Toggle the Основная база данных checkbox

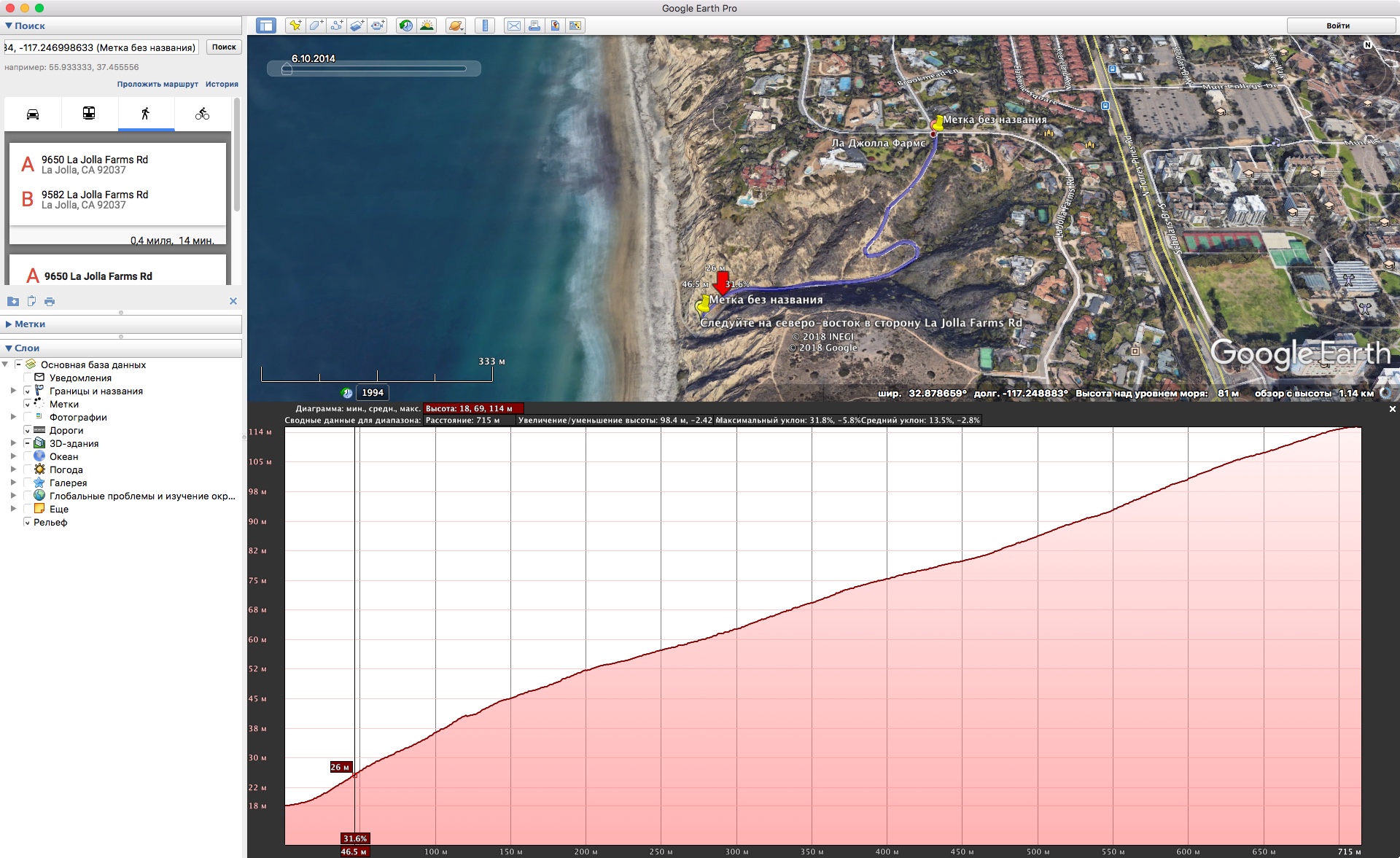[x=19, y=364]
